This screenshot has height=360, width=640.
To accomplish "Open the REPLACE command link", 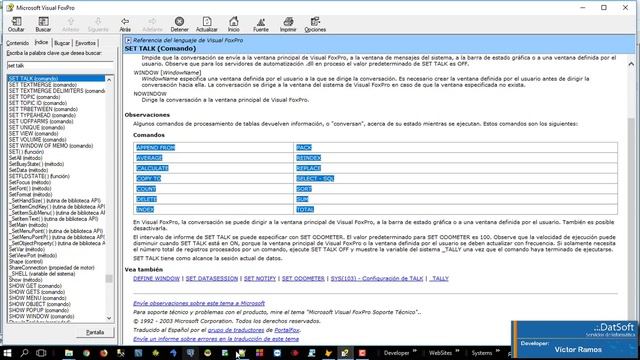I will tap(309, 168).
